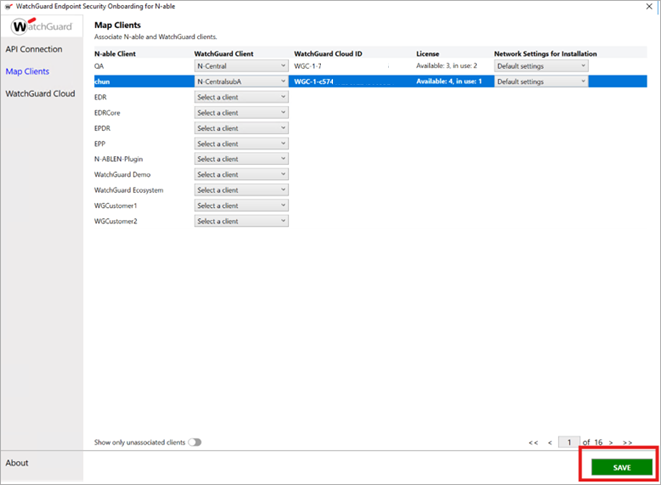
Task: Go to the next page
Action: pyautogui.click(x=611, y=442)
